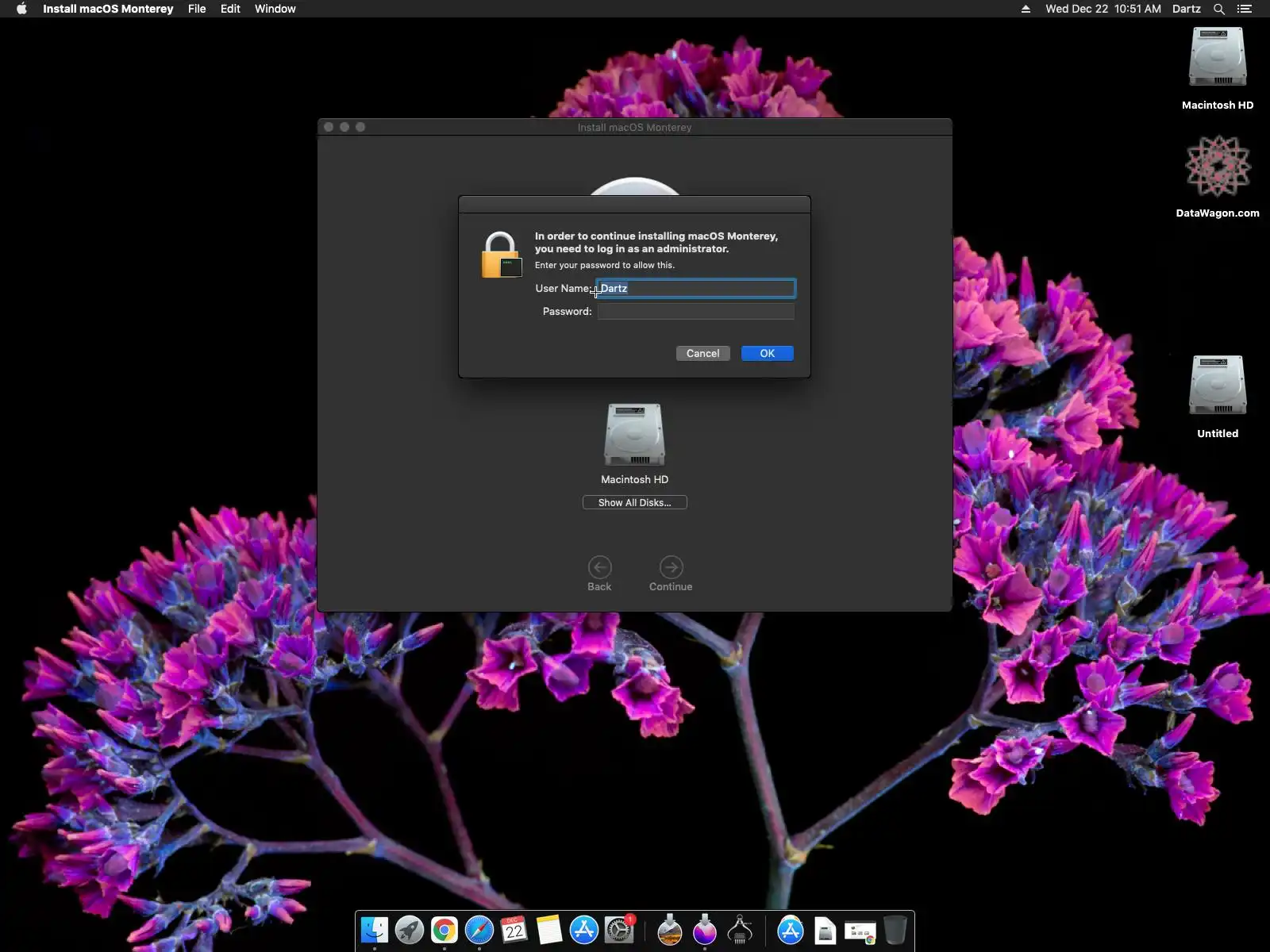This screenshot has height=952, width=1270.
Task: Open the Dartz user menu in the menu bar
Action: [1187, 9]
